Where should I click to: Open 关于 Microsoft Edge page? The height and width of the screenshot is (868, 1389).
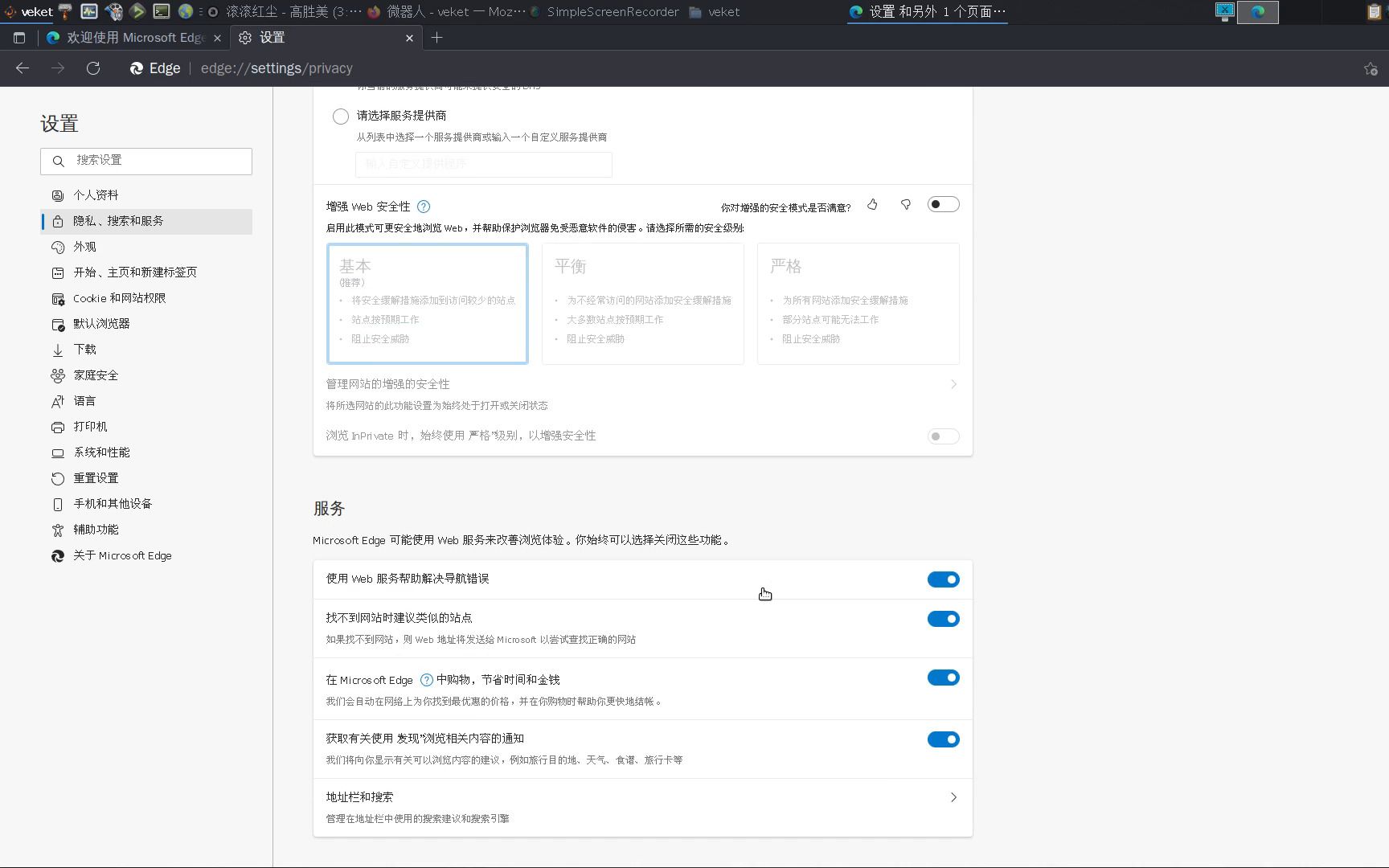click(x=121, y=555)
